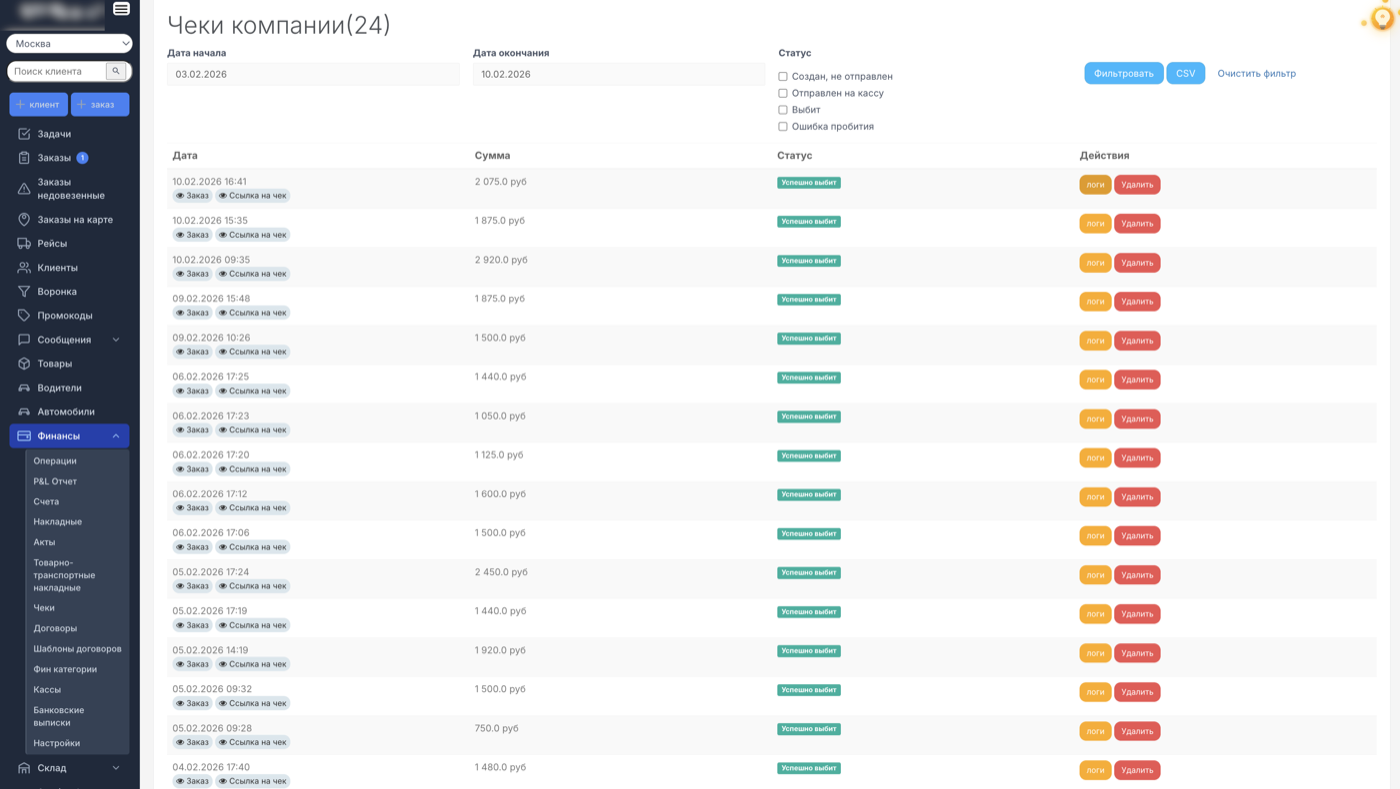Delete the 10.02.2026 16:41 receipt
This screenshot has width=1400, height=789.
pyautogui.click(x=1137, y=185)
